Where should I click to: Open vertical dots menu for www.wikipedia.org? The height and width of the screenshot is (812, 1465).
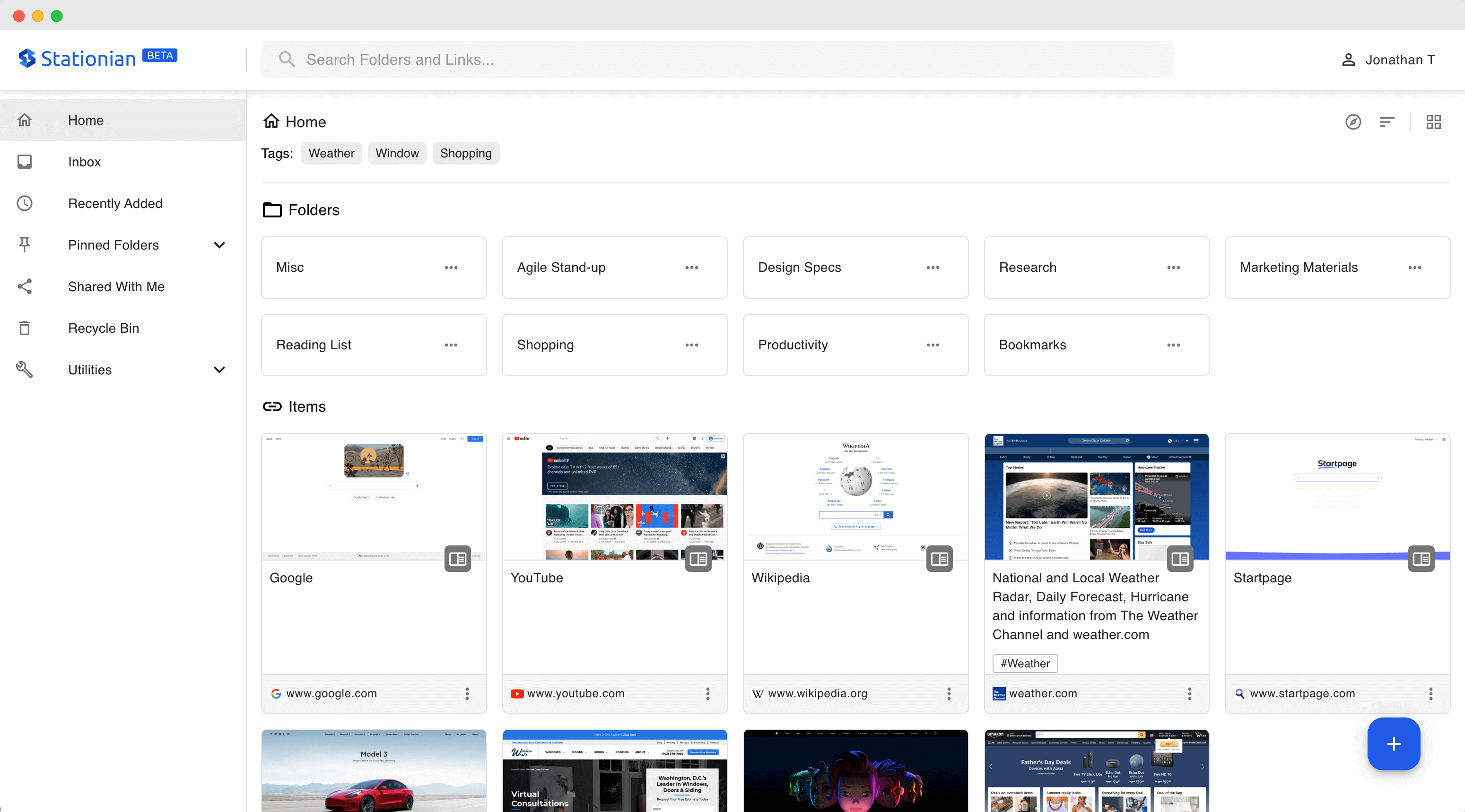click(x=949, y=693)
